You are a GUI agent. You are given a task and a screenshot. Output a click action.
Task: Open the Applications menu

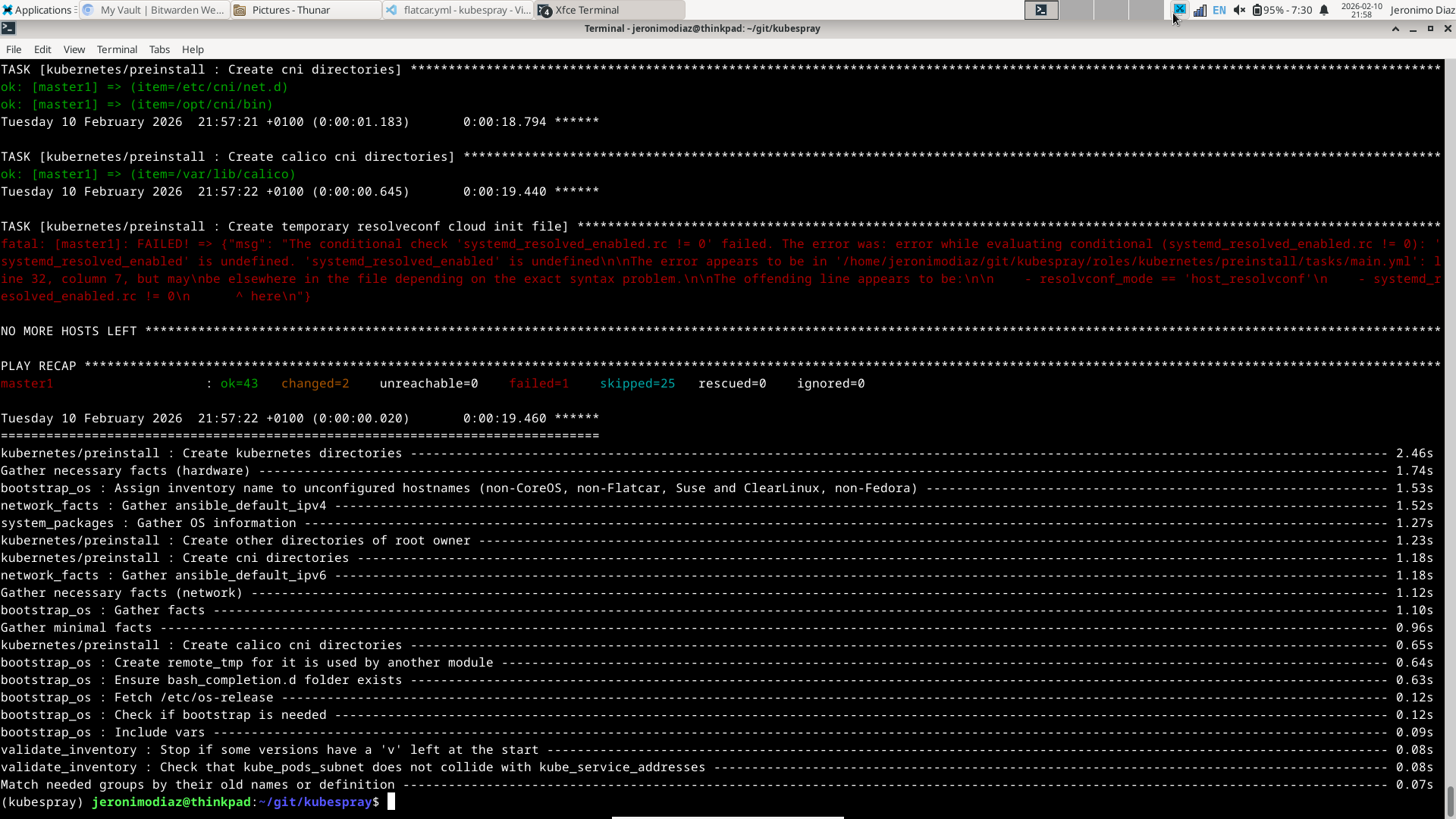coord(36,10)
